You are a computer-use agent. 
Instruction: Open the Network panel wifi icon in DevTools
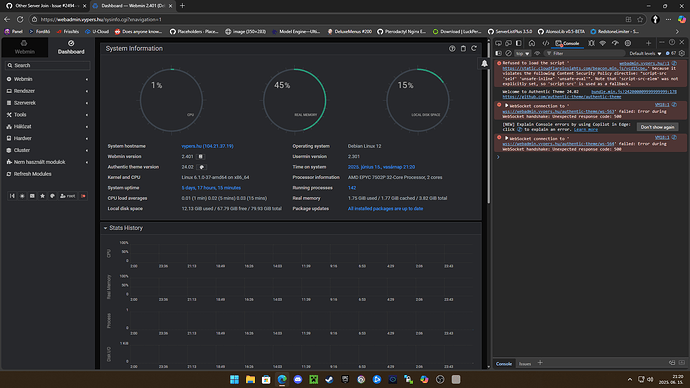(x=603, y=43)
